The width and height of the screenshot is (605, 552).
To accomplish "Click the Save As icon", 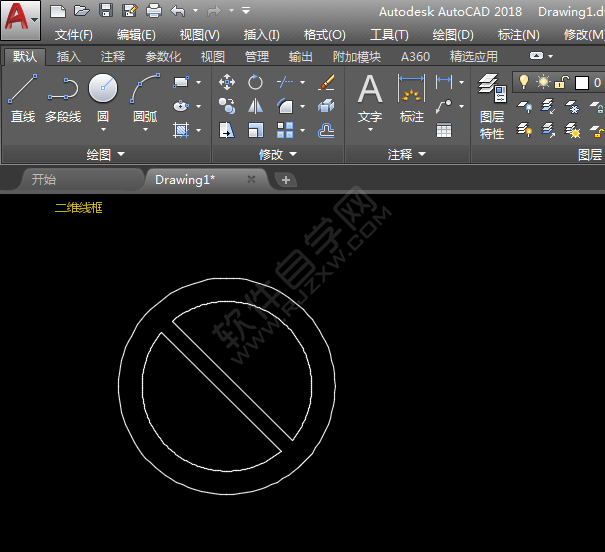I will (x=130, y=11).
